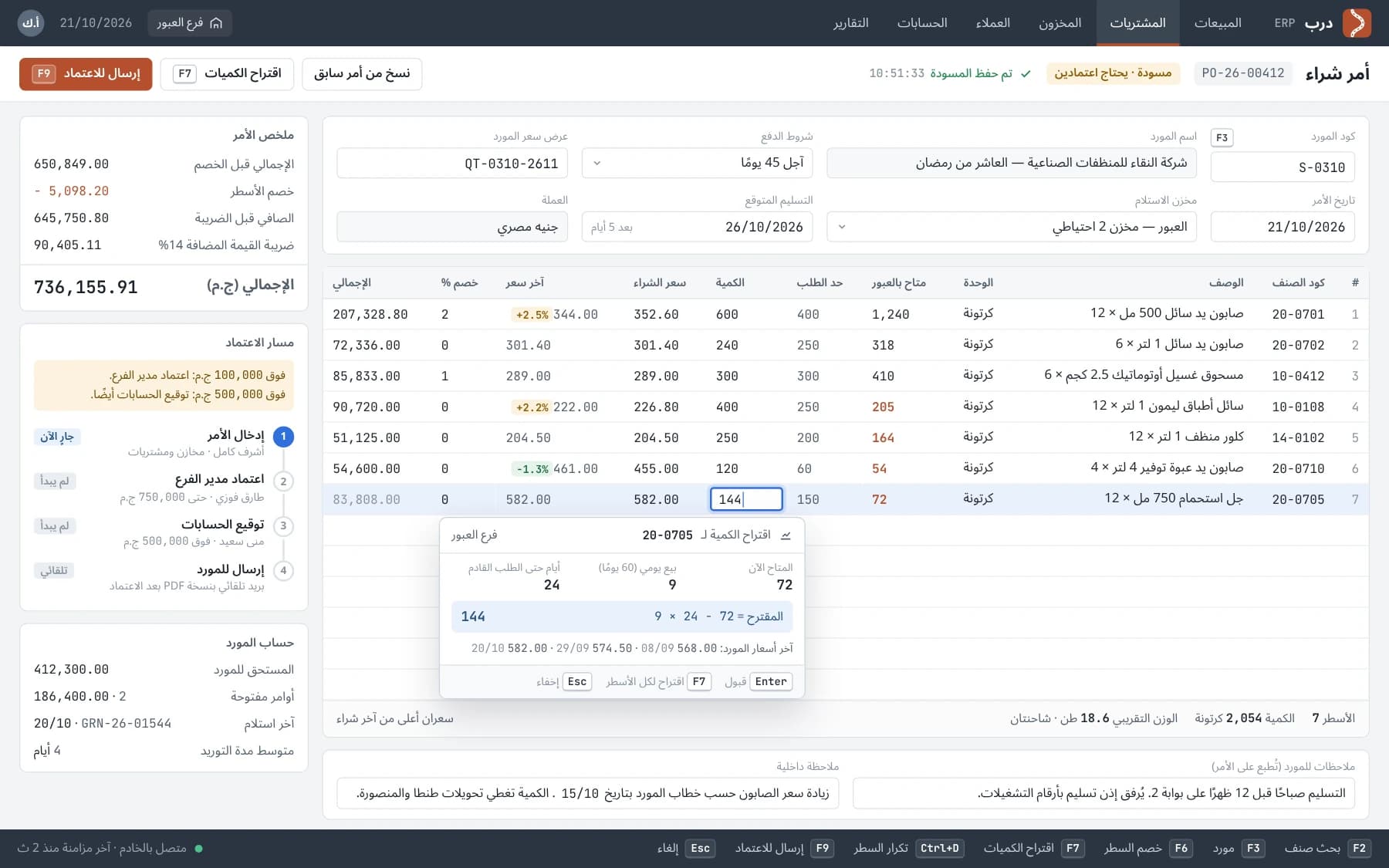Viewport: 1389px width, 868px height.
Task: Click the Darb ERP logo icon
Action: click(x=1357, y=23)
